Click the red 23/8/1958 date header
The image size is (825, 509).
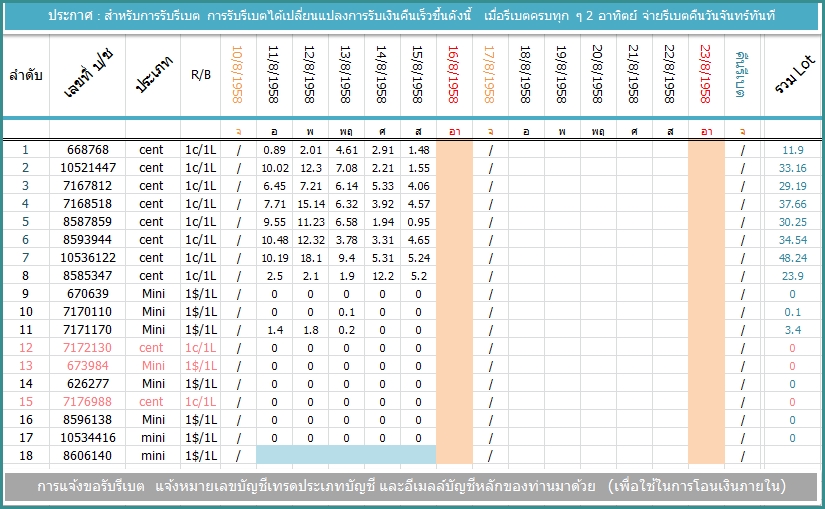(x=705, y=74)
